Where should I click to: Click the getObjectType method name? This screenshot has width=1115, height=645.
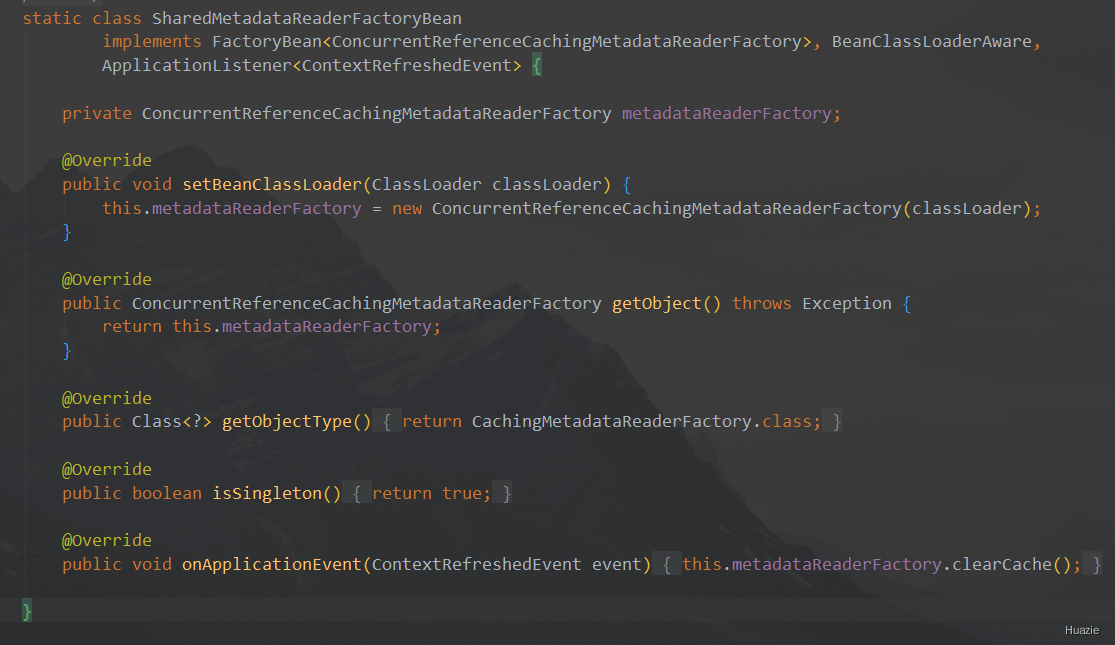tap(287, 422)
